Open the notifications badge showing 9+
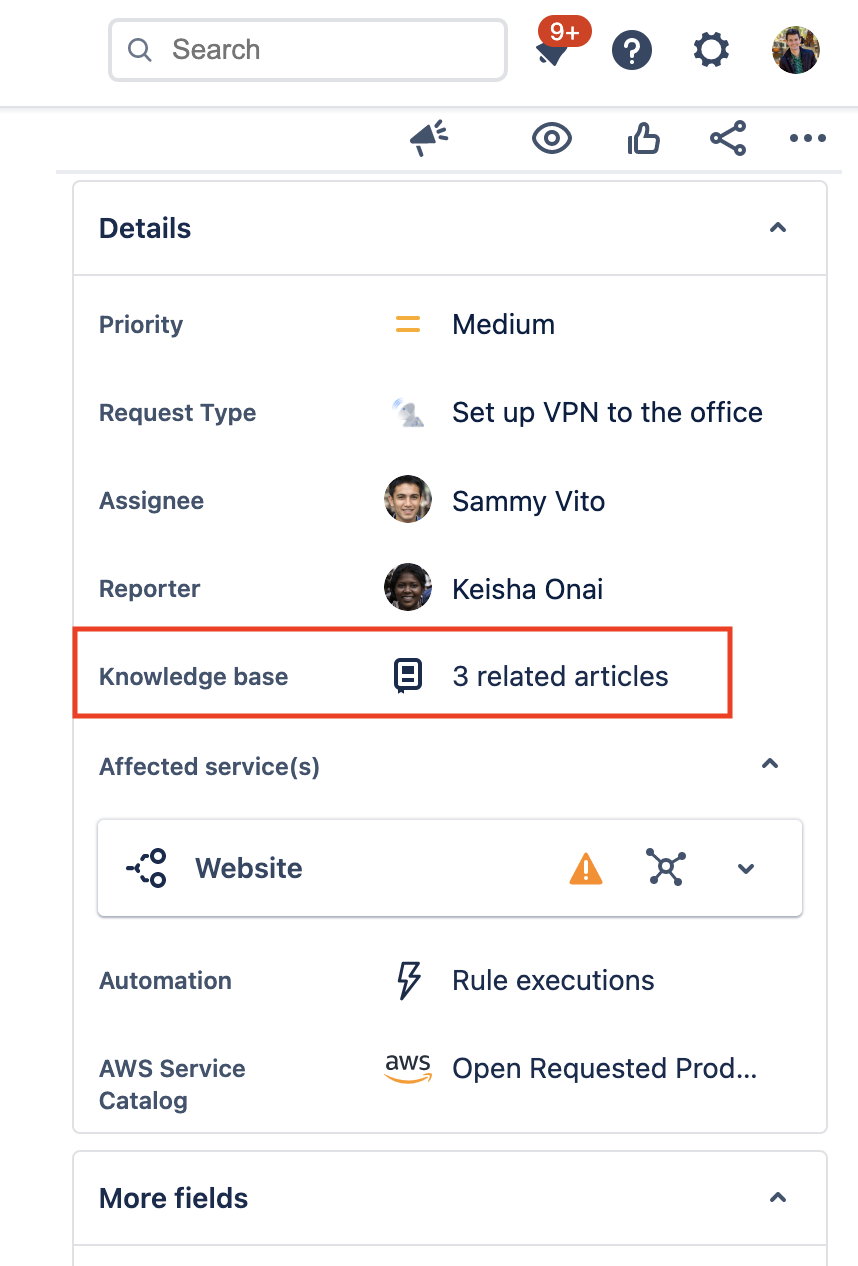Image resolution: width=858 pixels, height=1266 pixels. coord(562,32)
